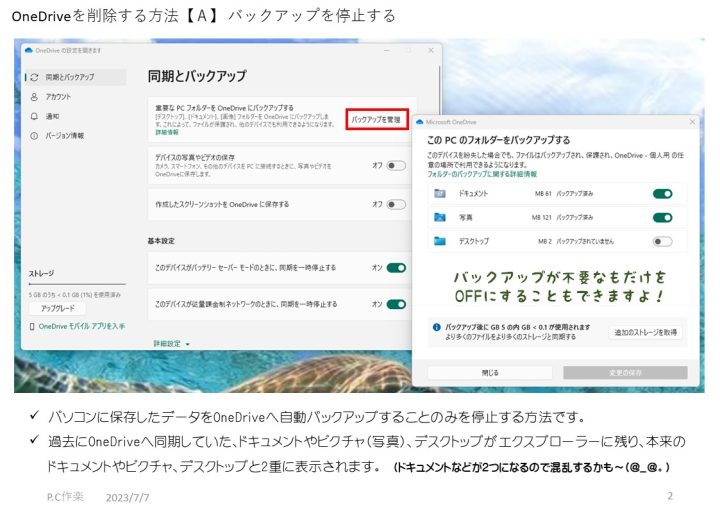Click the 基本設定 section label
This screenshot has width=720, height=509.
tap(161, 241)
